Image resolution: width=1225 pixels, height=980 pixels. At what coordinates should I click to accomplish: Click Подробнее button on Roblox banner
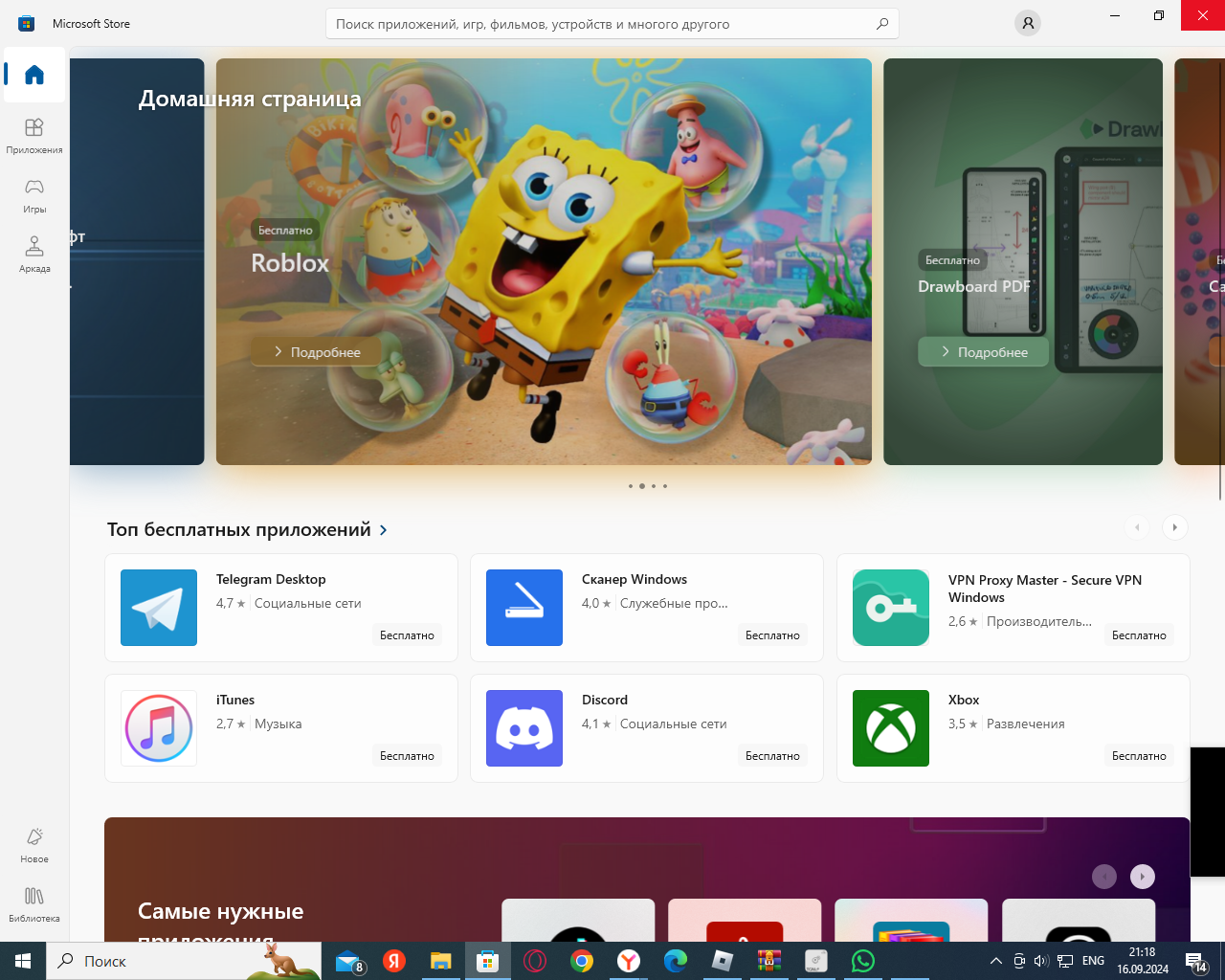317,352
